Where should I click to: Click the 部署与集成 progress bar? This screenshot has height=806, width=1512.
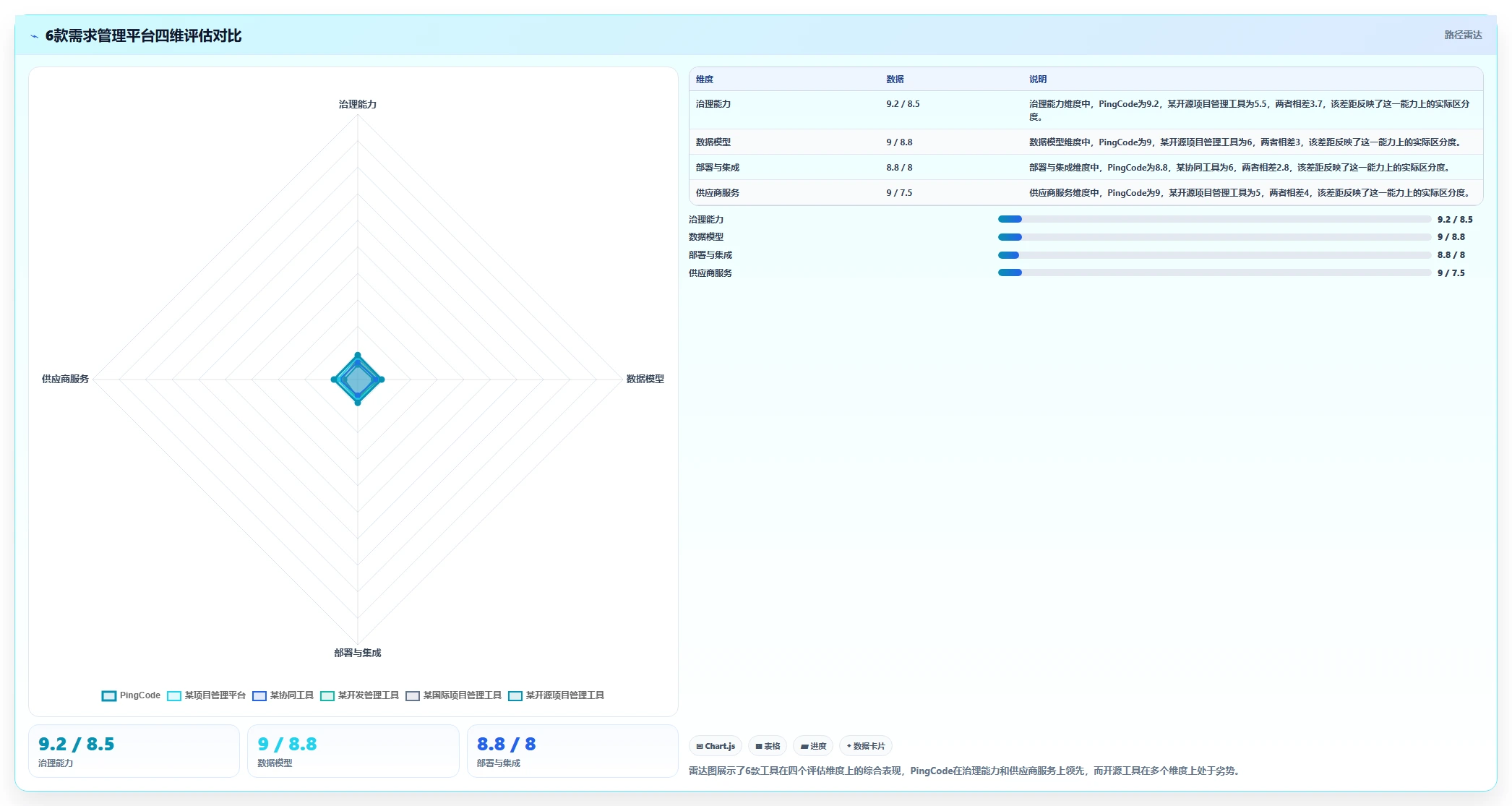[x=1214, y=255]
